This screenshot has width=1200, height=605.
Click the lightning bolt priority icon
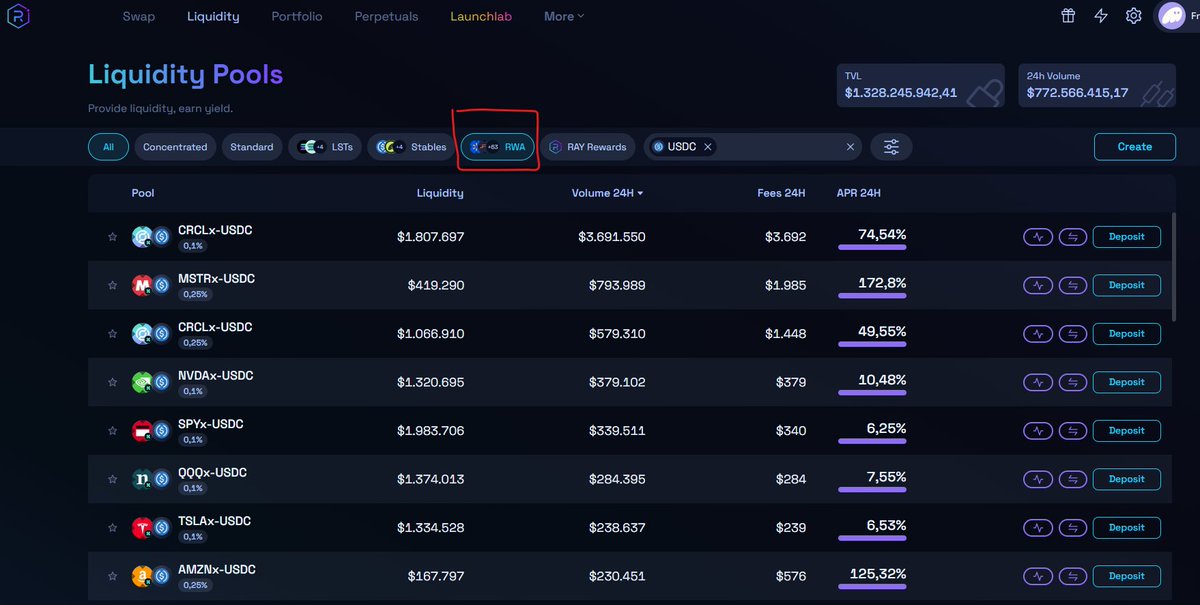point(1101,16)
